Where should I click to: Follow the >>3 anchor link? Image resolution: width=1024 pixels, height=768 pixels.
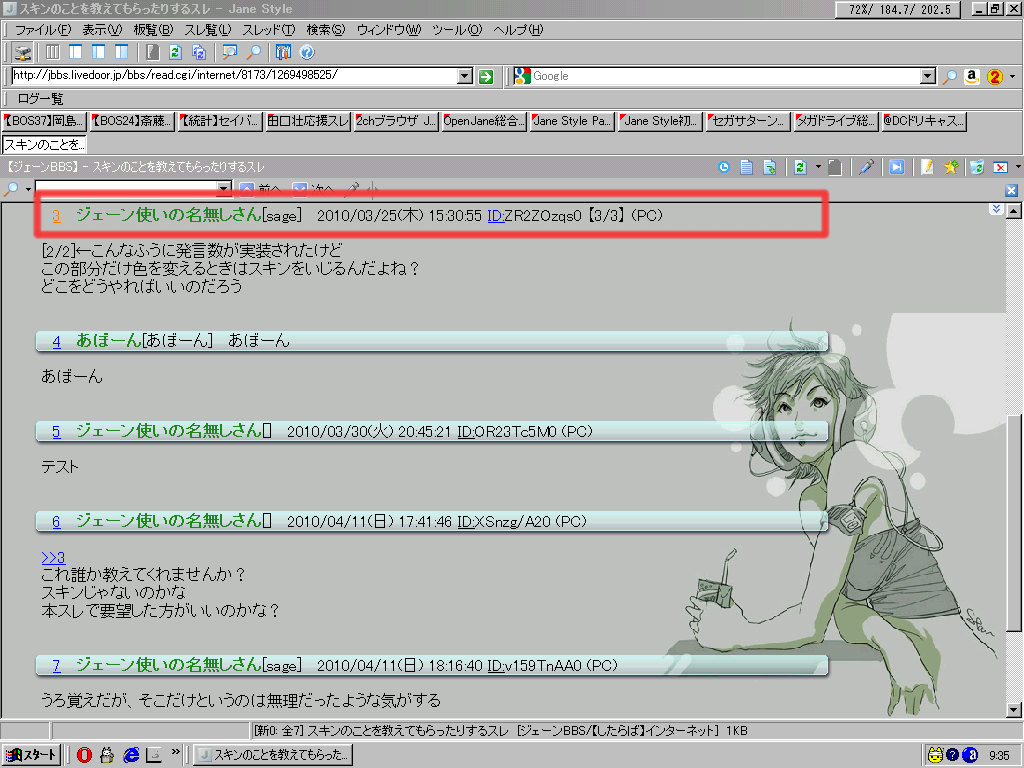pos(53,558)
